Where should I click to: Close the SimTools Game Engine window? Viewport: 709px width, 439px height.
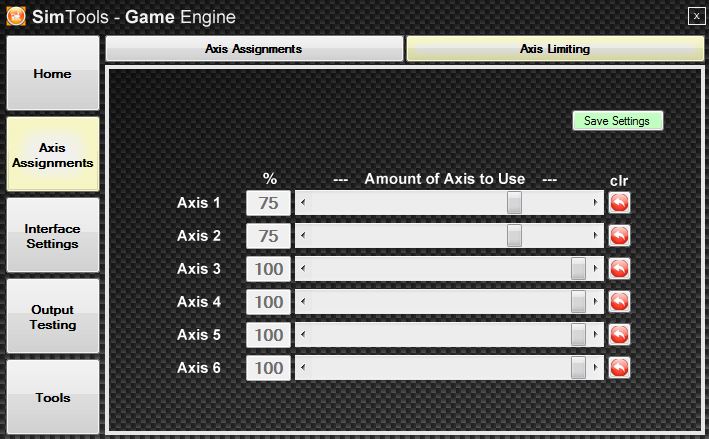[696, 16]
